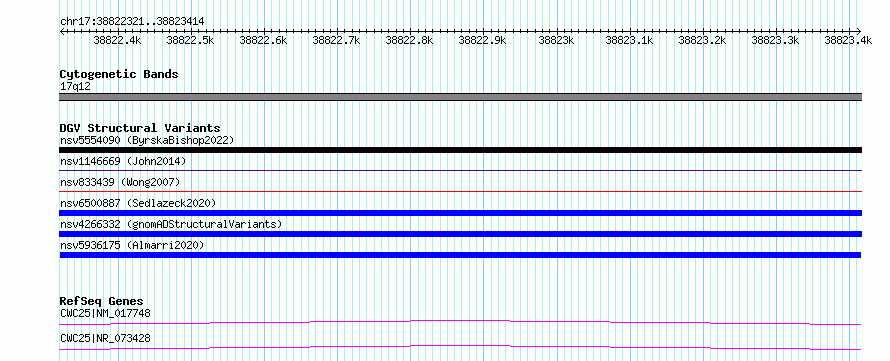The width and height of the screenshot is (890, 361).
Task: Click the nsv5936175 (Almarri2020) label
Action: pos(132,245)
